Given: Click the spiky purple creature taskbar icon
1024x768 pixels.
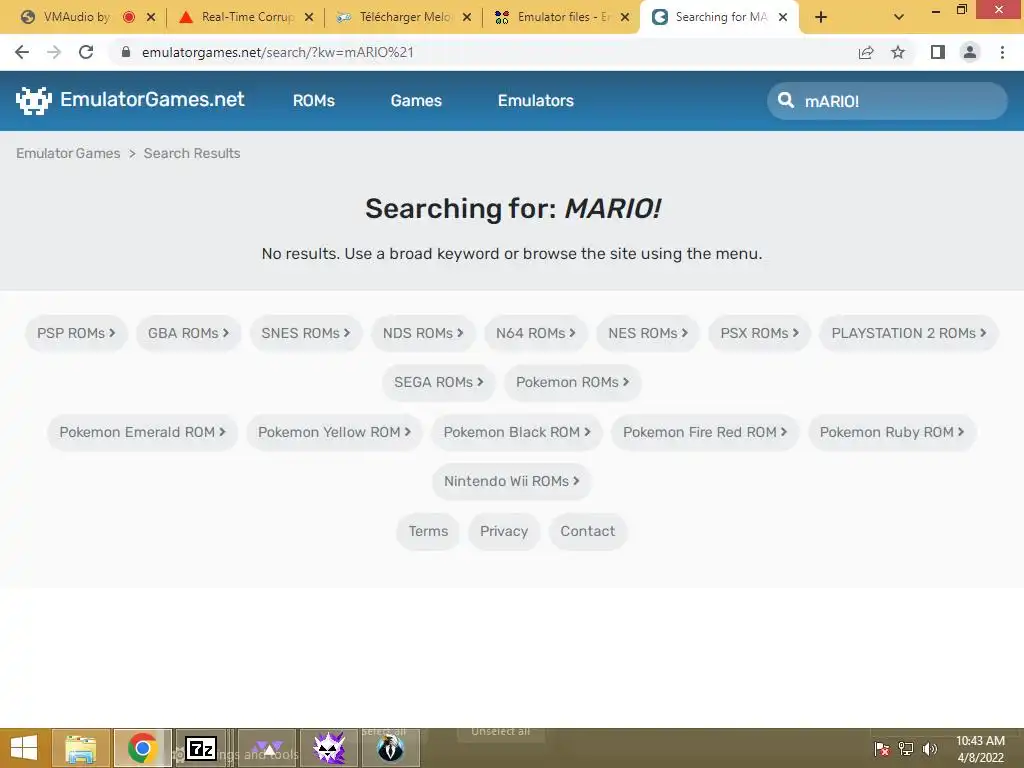Looking at the screenshot, I should tap(329, 748).
